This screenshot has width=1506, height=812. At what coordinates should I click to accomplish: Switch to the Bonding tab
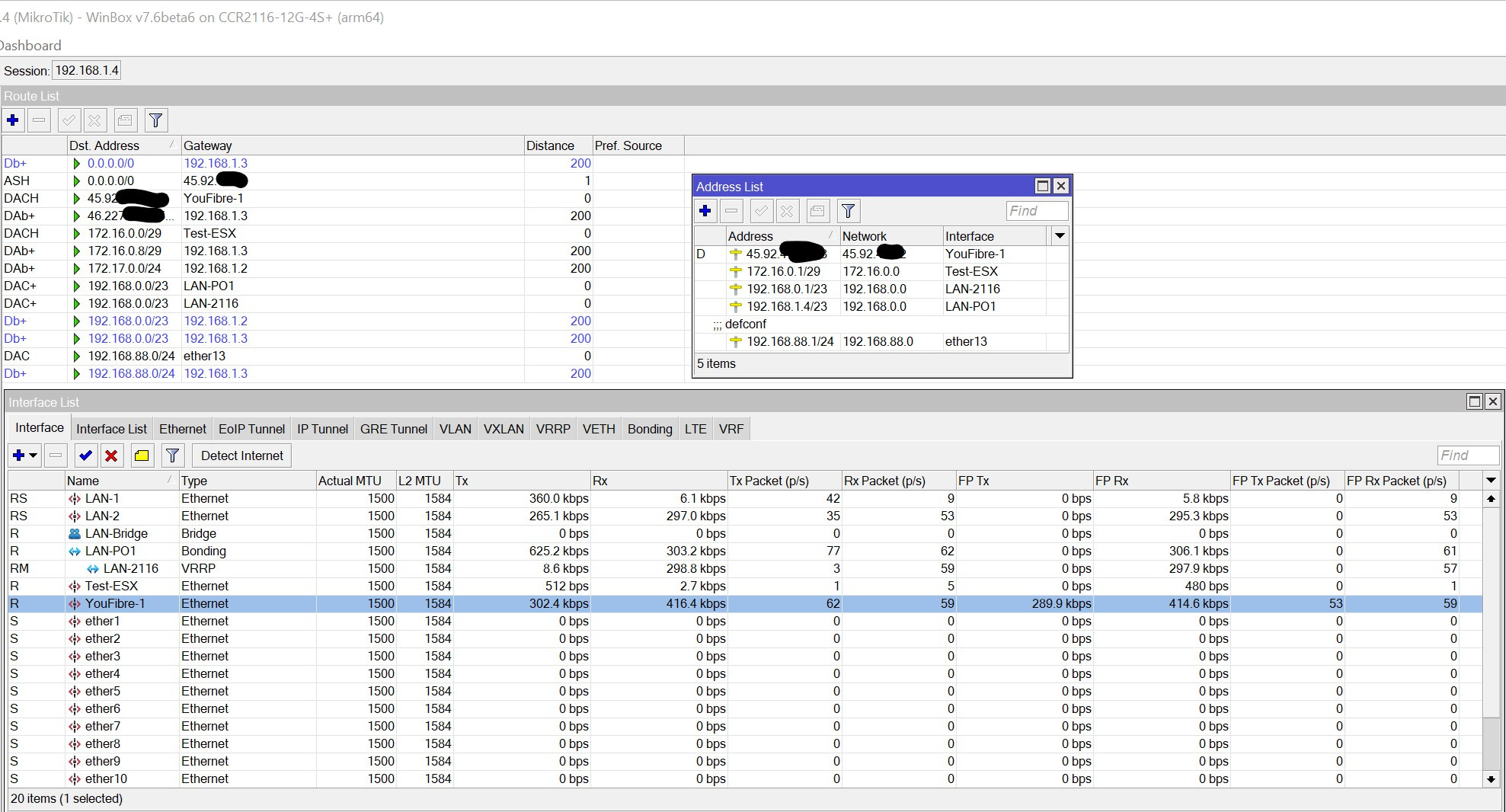pyautogui.click(x=649, y=429)
